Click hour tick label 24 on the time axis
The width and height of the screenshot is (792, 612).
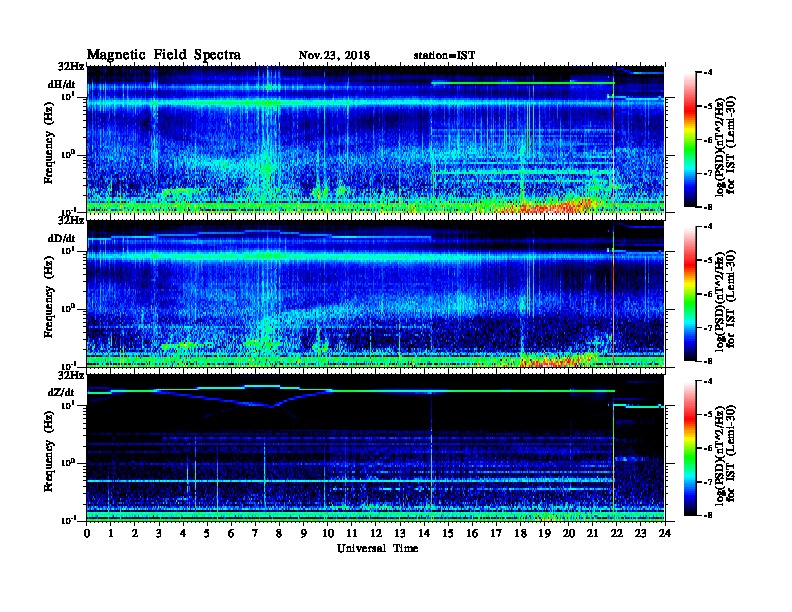(x=665, y=534)
